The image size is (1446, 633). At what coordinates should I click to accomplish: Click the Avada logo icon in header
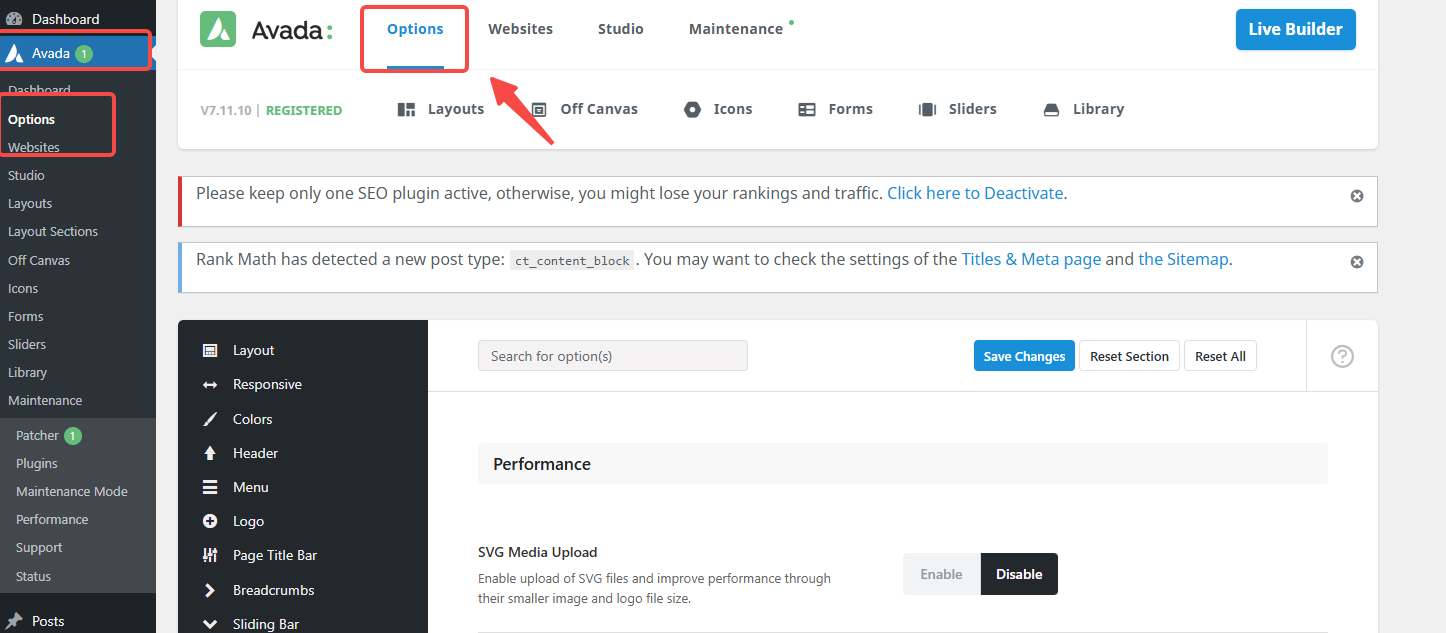pyautogui.click(x=218, y=29)
